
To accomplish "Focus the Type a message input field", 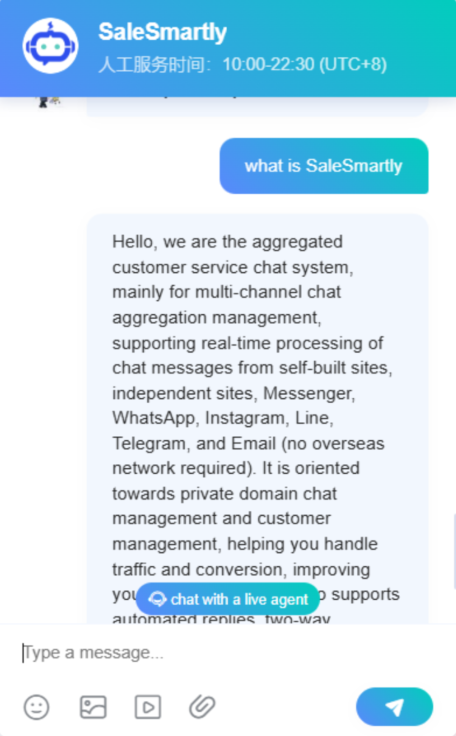I will 228,652.
